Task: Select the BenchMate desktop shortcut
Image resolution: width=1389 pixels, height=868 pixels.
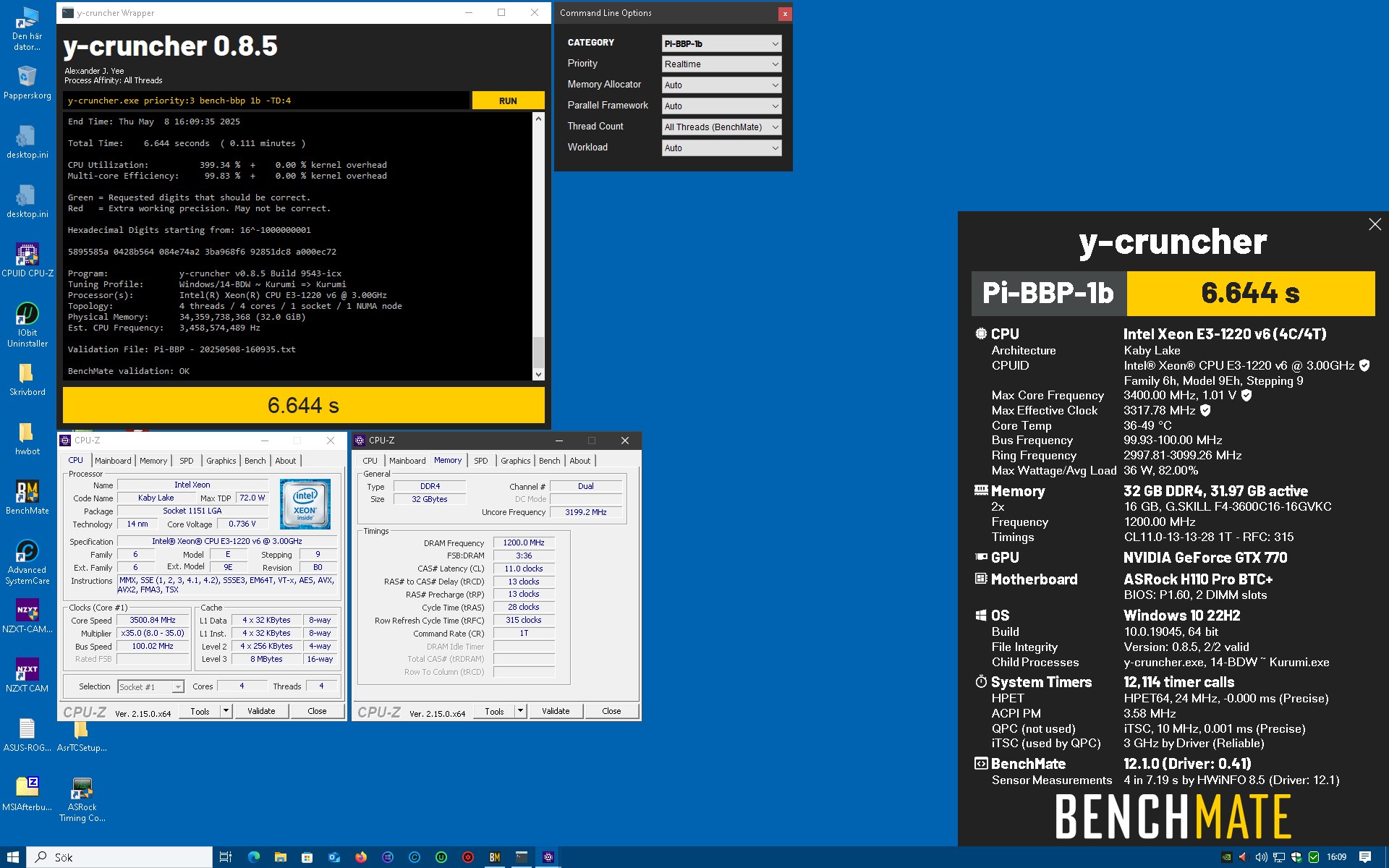Action: click(x=27, y=498)
